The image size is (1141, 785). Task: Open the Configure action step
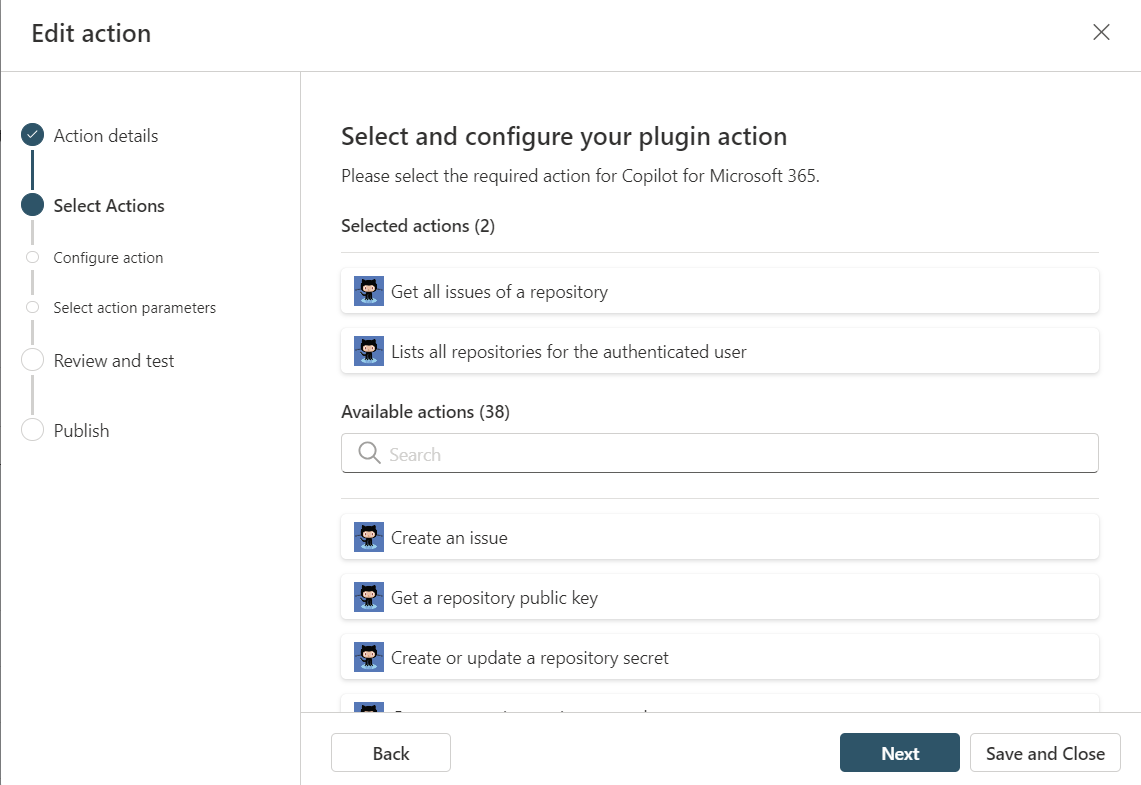[x=108, y=257]
